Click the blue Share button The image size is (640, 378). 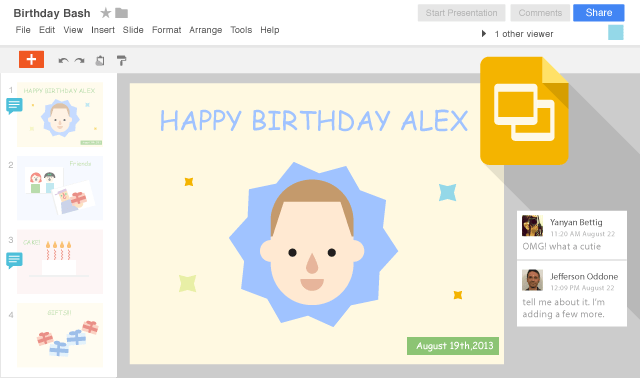point(599,13)
